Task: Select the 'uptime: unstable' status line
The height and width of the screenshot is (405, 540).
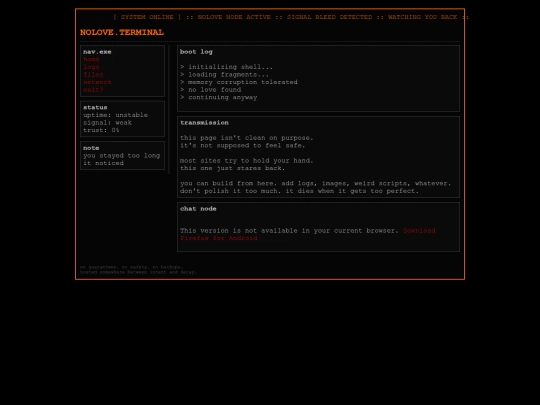Action: point(115,115)
